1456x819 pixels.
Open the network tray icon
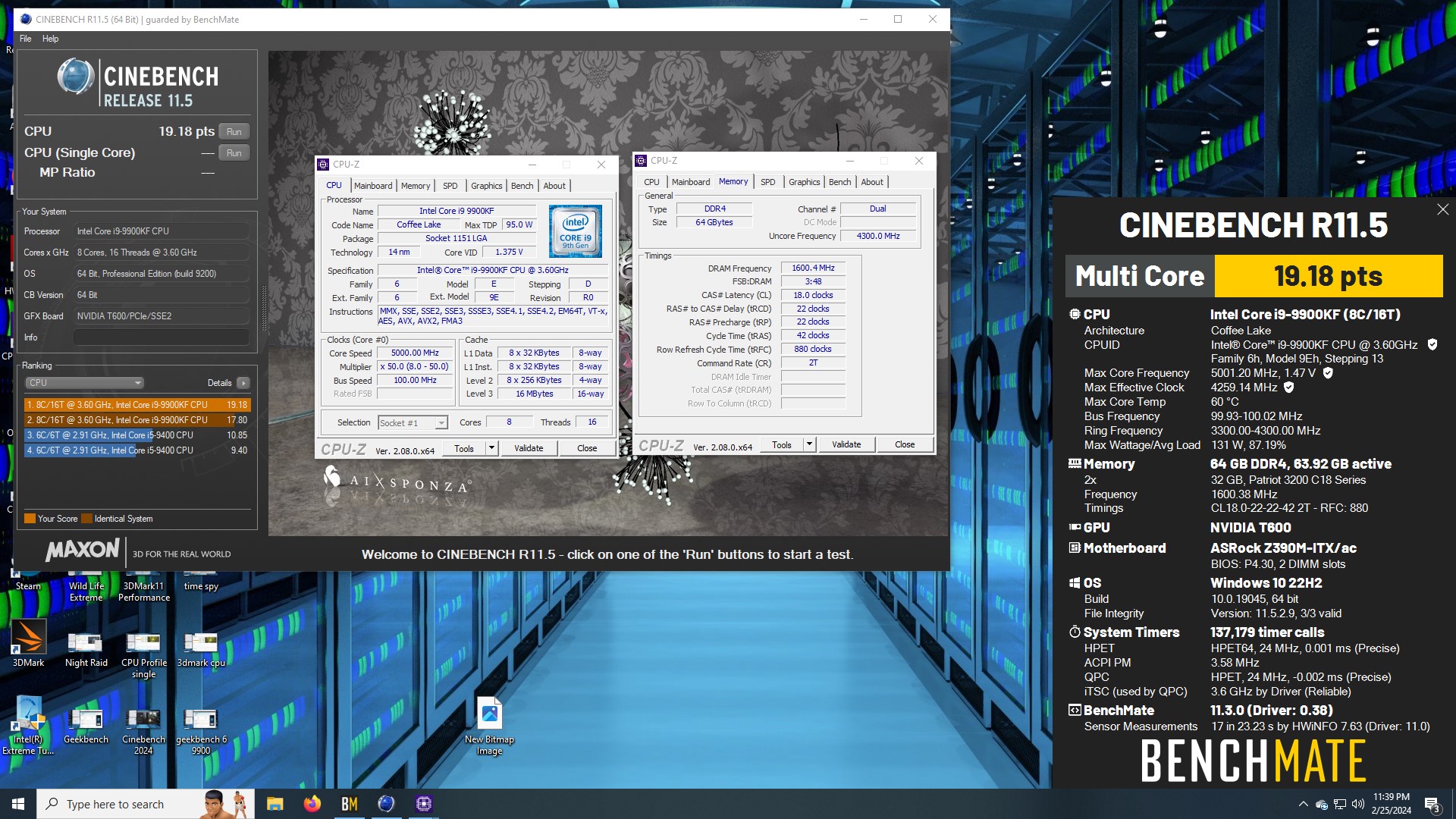pos(1340,804)
